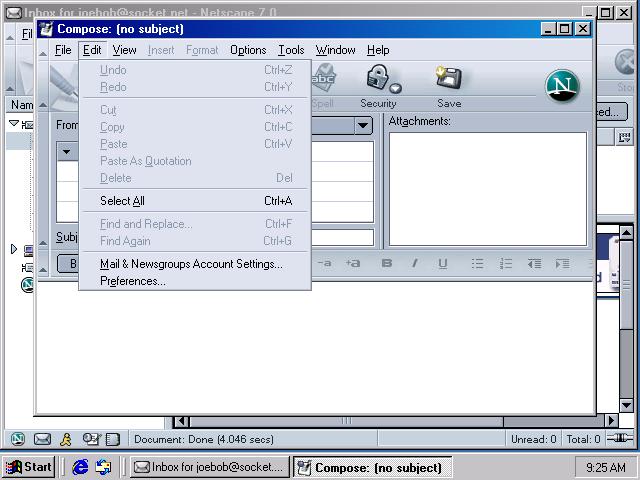Viewport: 640px width, 480px height.
Task: Click the Name column header in Inbox
Action: 21,105
